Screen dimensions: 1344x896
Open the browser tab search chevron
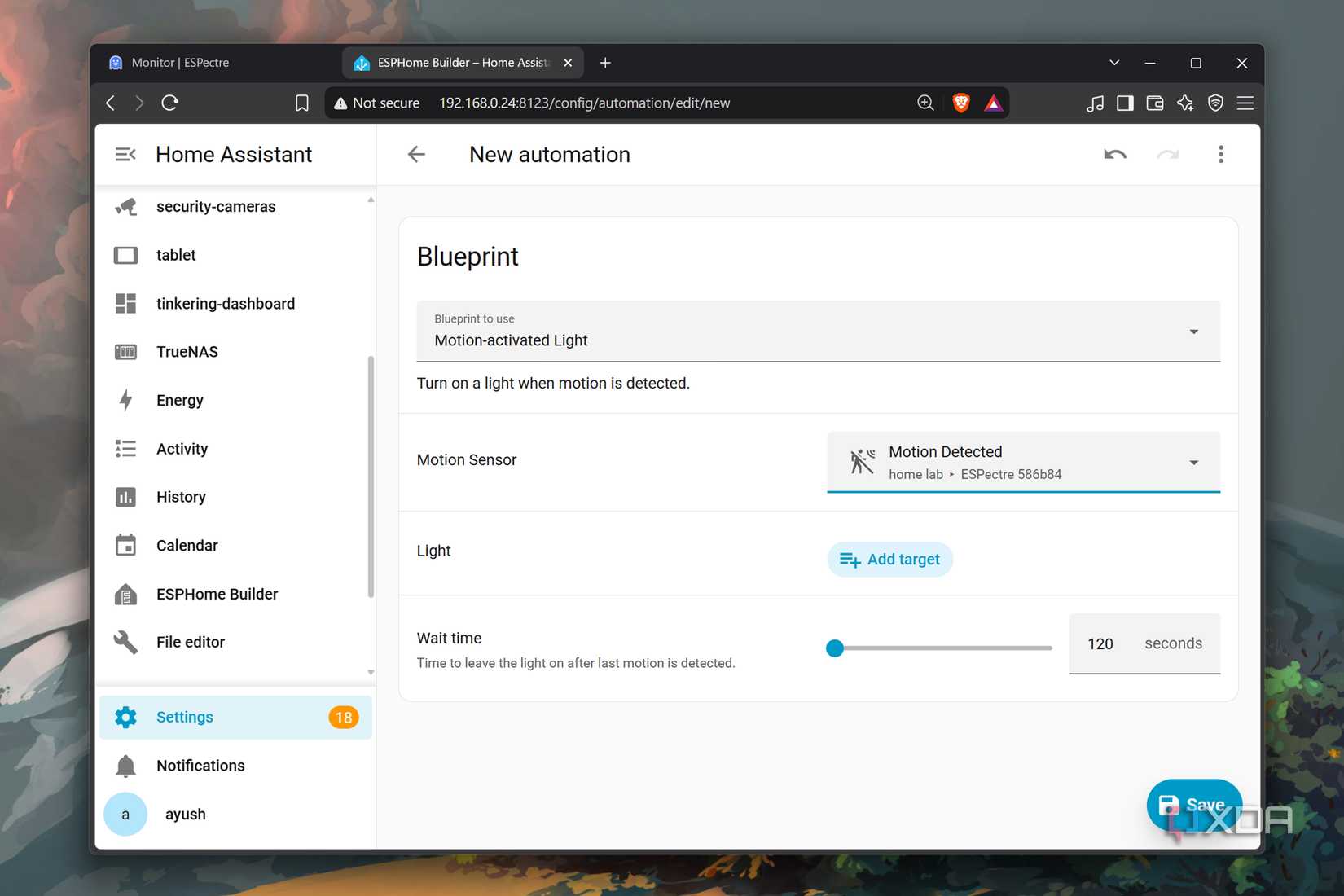pyautogui.click(x=1114, y=63)
